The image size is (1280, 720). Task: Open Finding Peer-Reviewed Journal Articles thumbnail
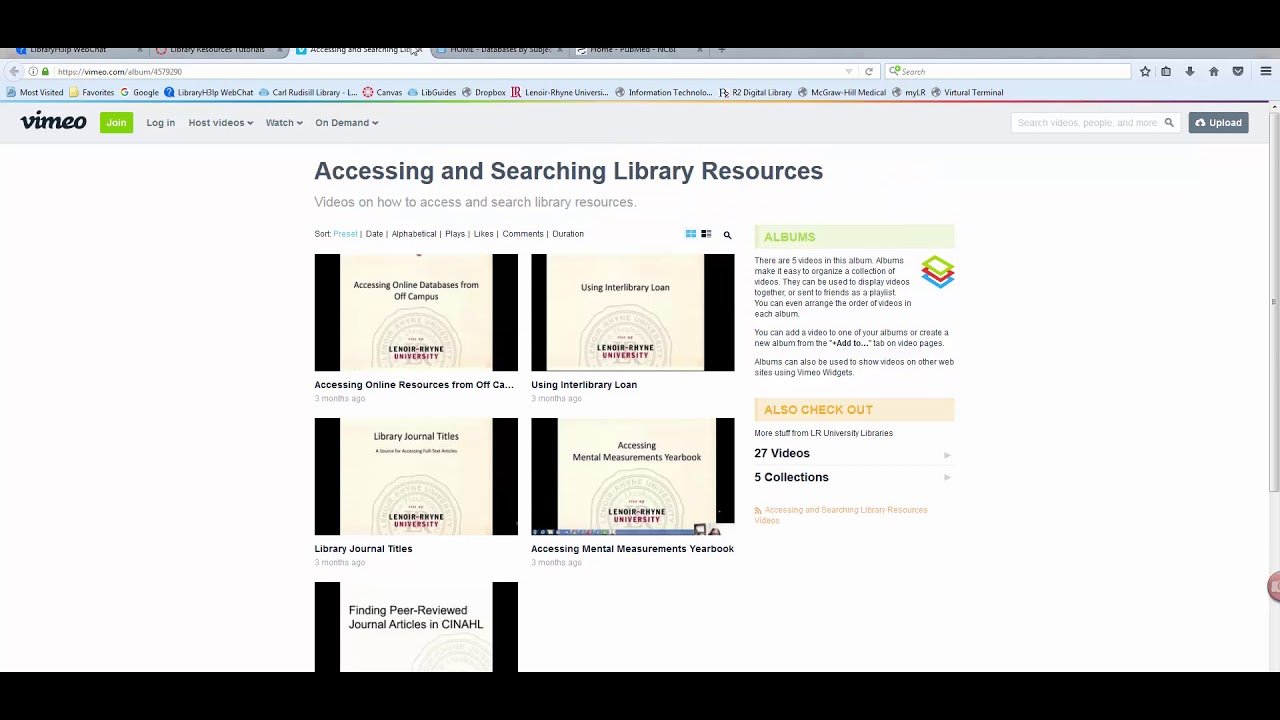pos(416,627)
